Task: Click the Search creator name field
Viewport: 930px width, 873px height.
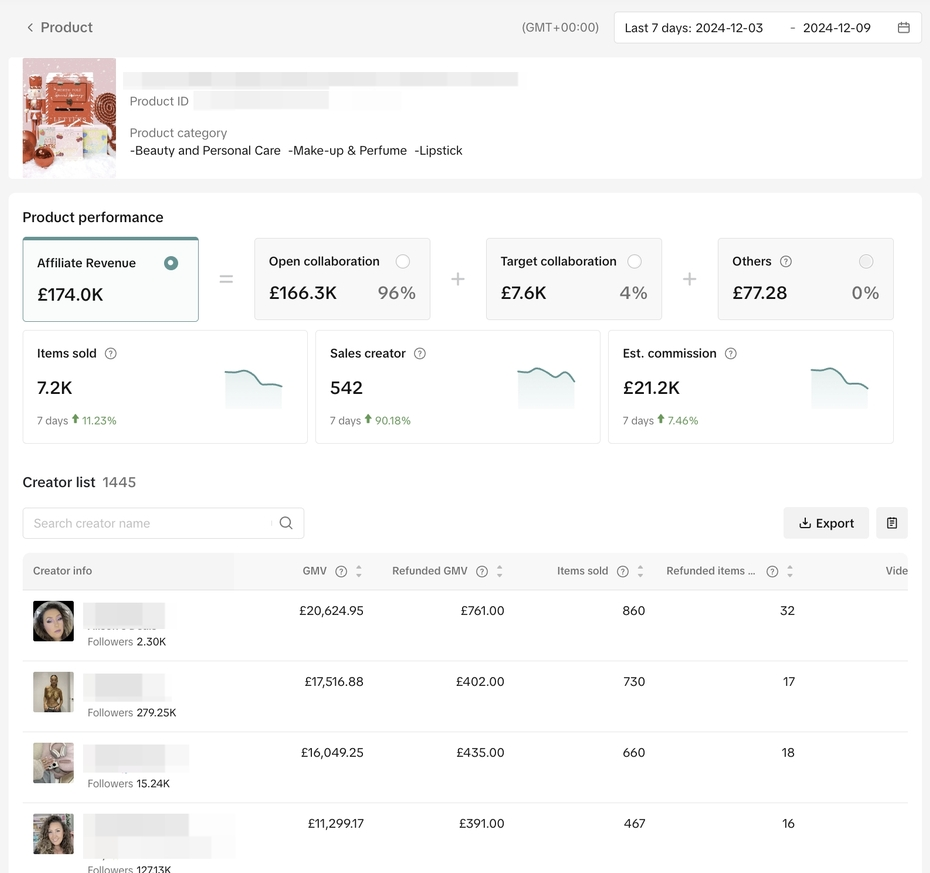Action: (148, 523)
